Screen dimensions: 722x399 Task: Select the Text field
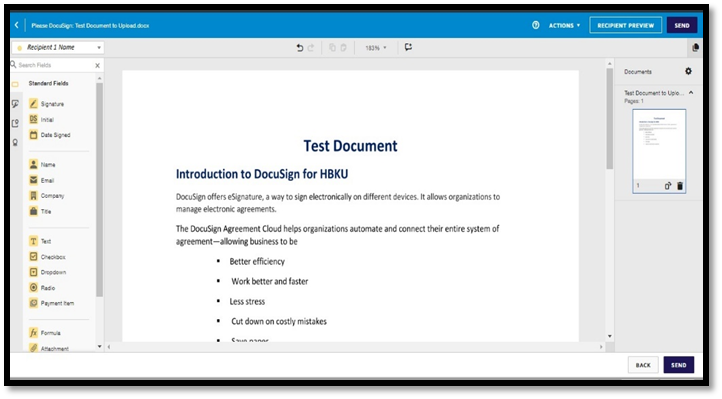click(41, 241)
